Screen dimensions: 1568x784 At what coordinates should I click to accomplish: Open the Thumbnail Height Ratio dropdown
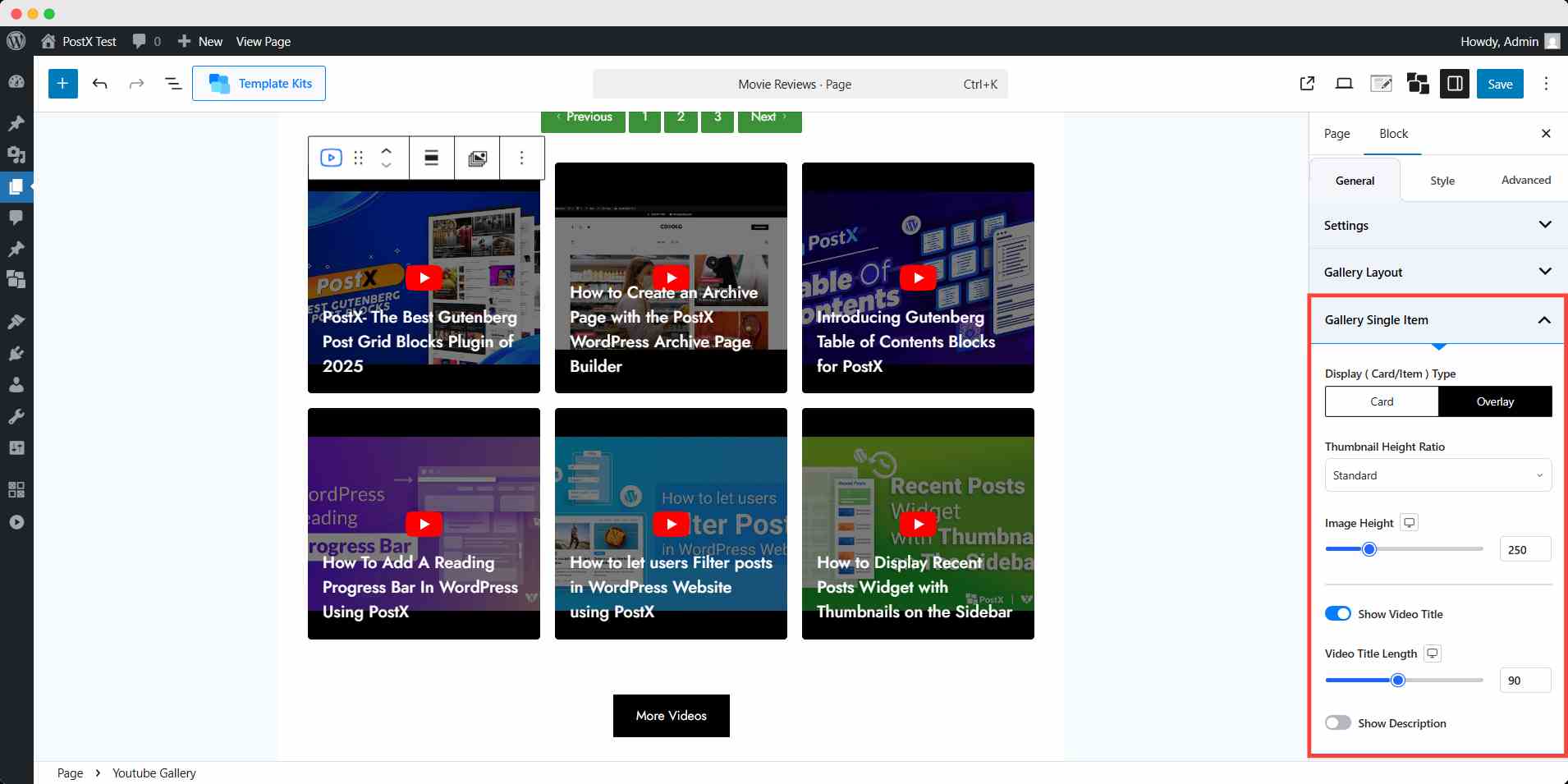[1437, 475]
